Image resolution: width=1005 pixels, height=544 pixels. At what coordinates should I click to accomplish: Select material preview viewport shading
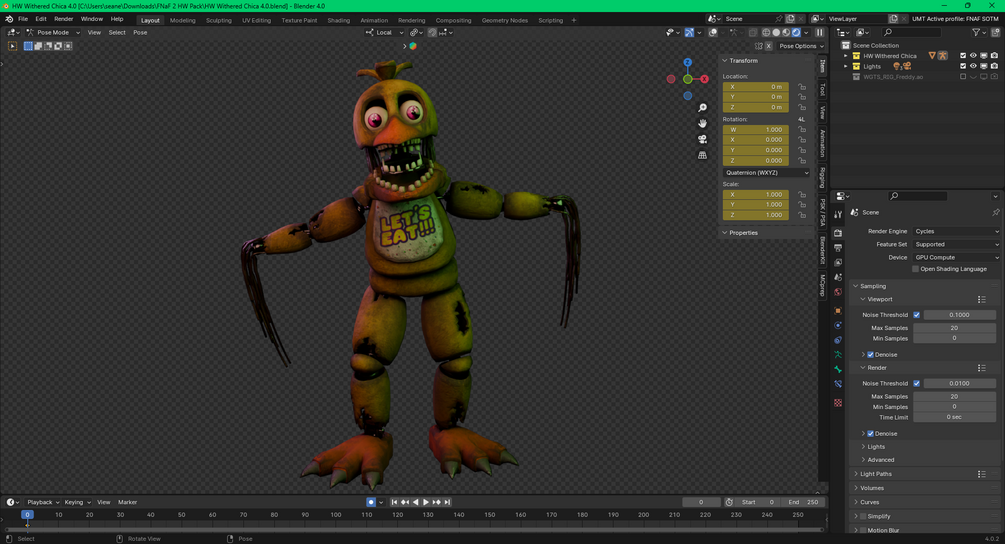[x=786, y=32]
